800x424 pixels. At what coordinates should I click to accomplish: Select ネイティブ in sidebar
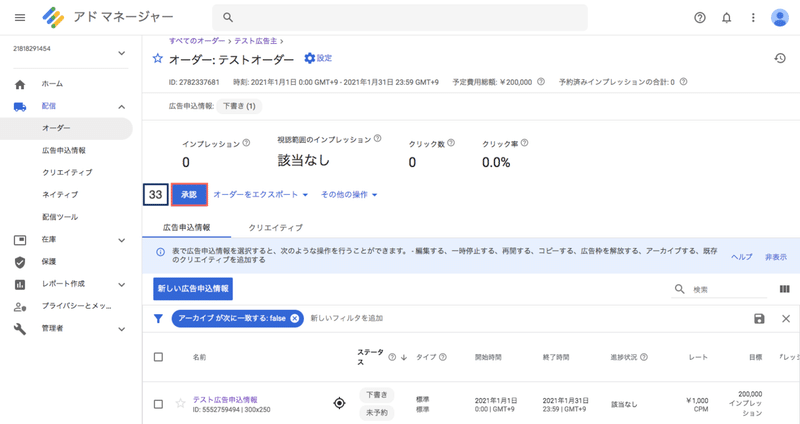[60, 195]
